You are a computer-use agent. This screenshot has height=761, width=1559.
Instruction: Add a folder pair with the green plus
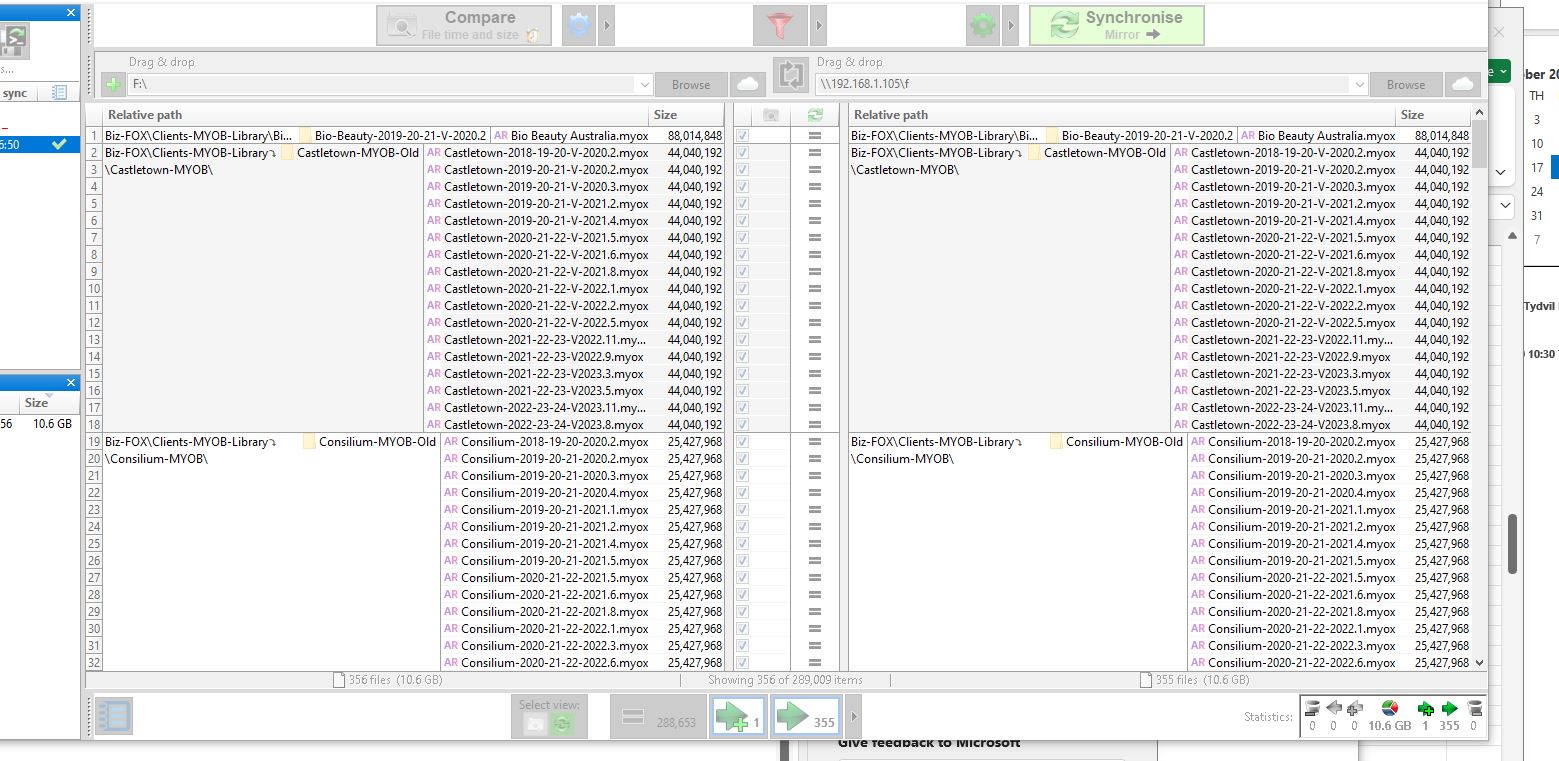click(113, 85)
